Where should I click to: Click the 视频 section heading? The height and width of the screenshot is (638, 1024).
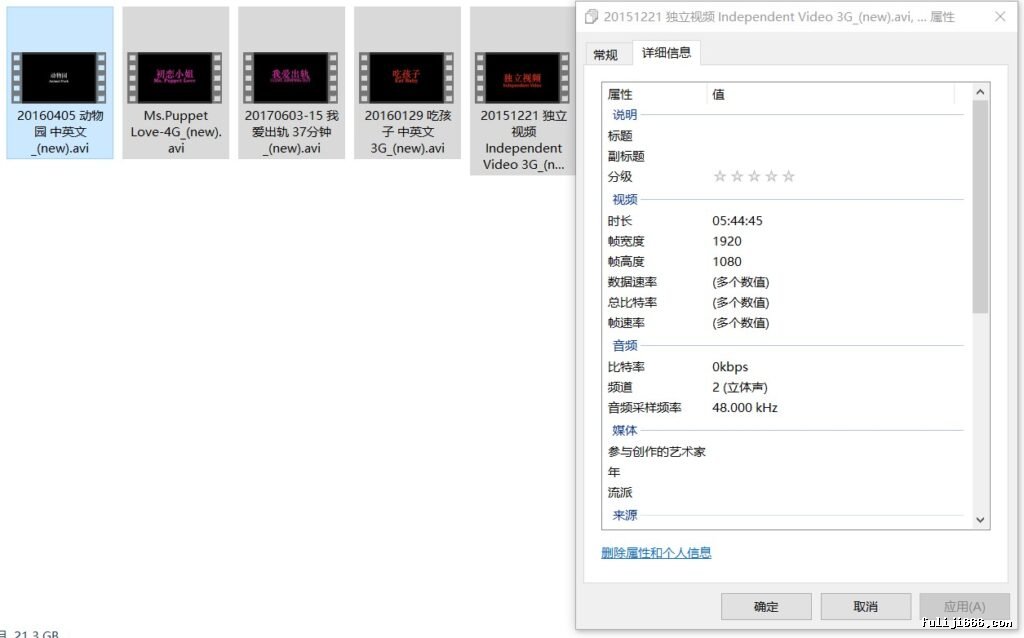click(624, 200)
